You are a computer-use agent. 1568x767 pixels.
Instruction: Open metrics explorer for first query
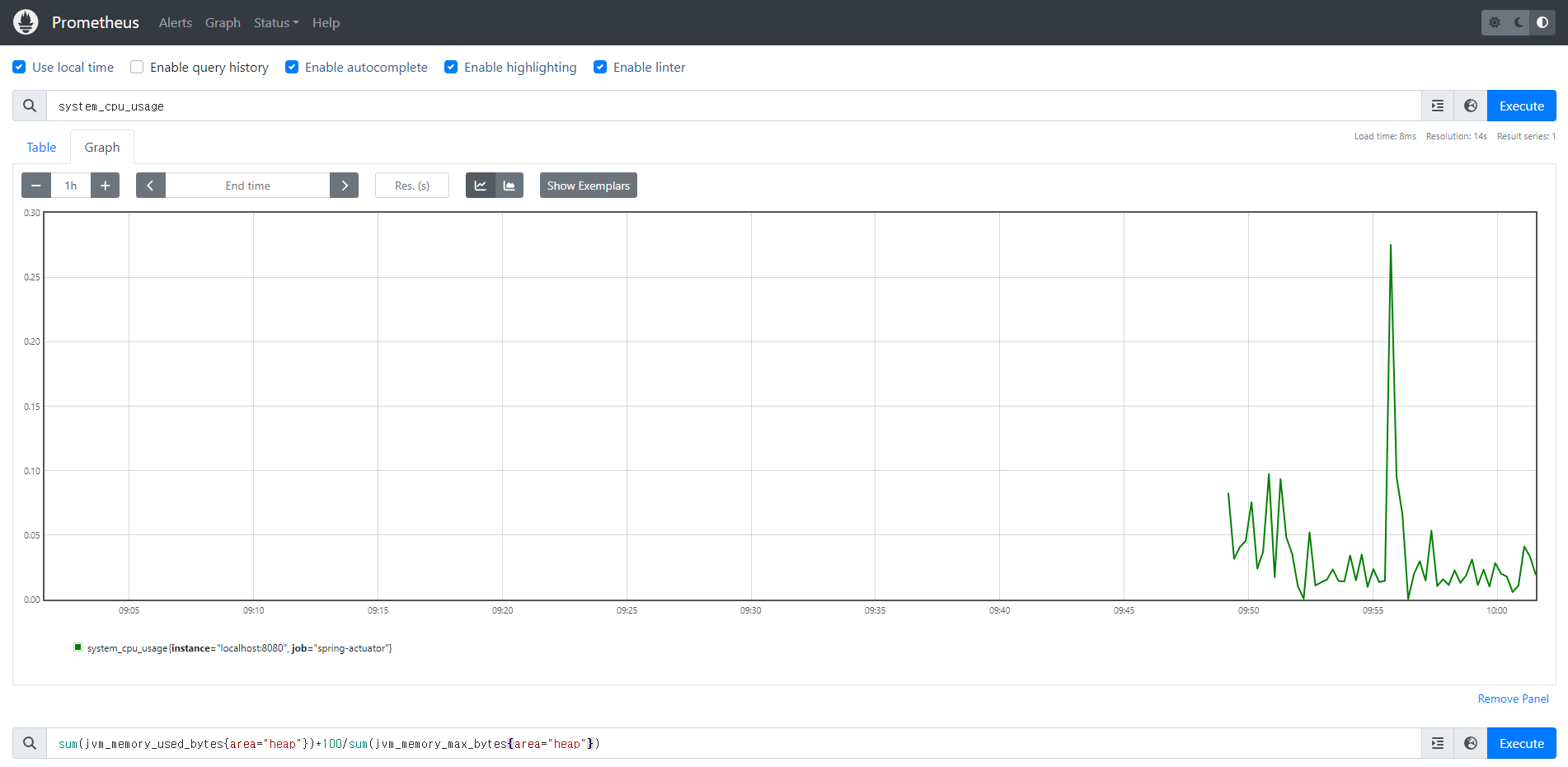[1471, 106]
